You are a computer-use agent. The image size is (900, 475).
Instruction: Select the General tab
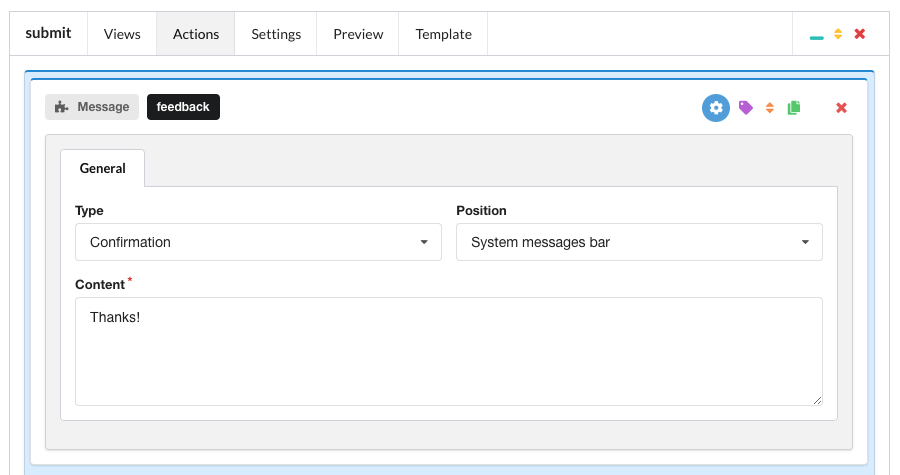coord(103,168)
